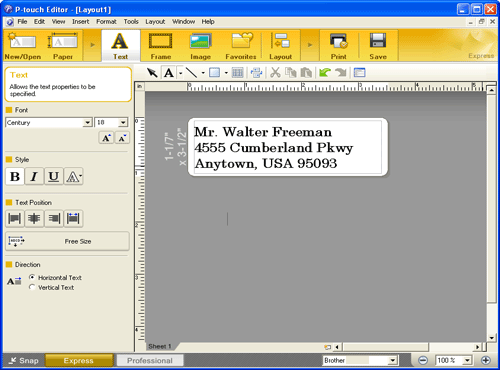Select the Vertical Text radio button
Screen dimensions: 500x370
(32, 287)
